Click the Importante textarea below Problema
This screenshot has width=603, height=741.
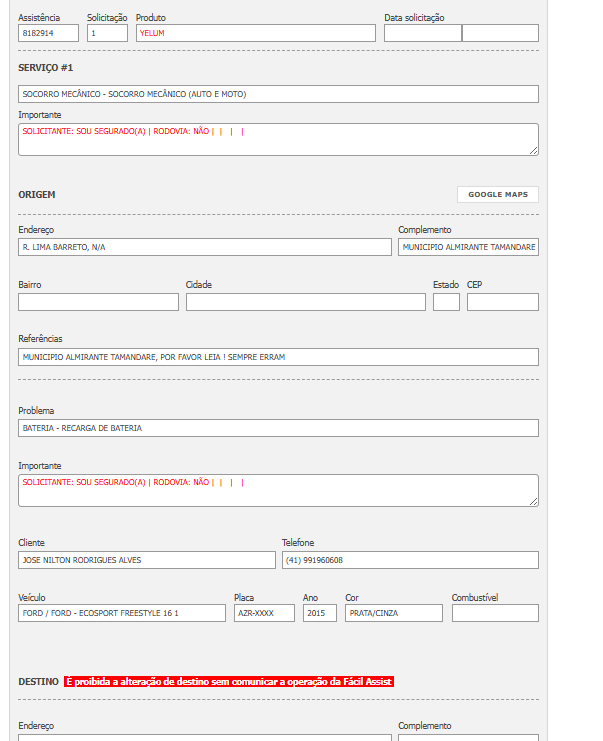(278, 491)
